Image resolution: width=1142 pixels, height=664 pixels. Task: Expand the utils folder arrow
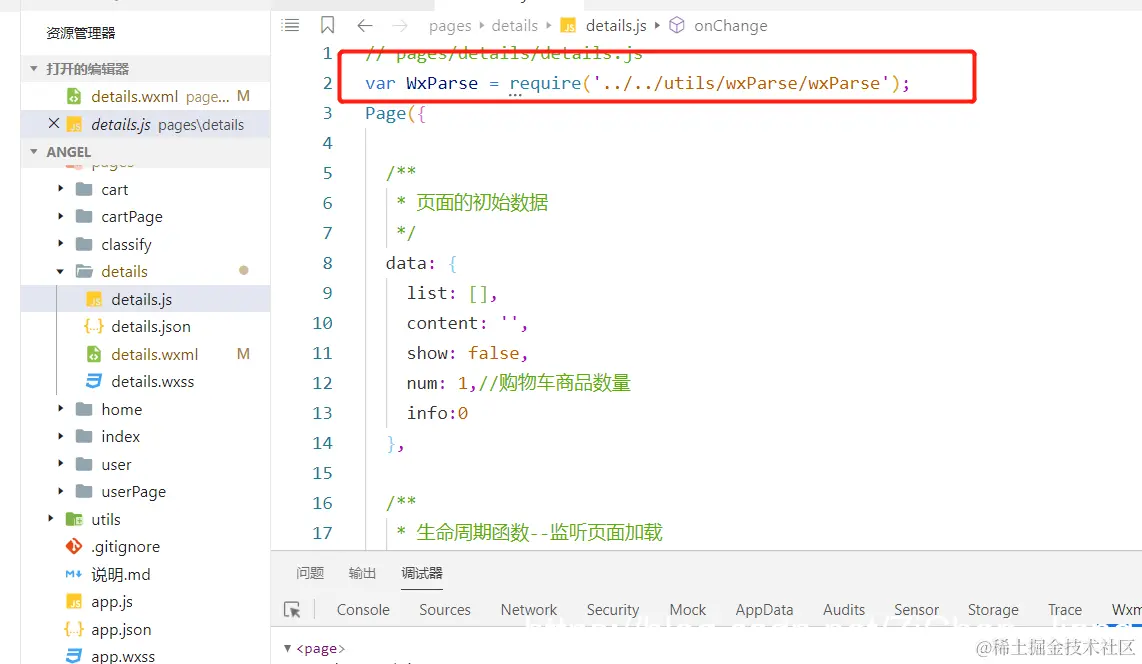click(x=50, y=518)
